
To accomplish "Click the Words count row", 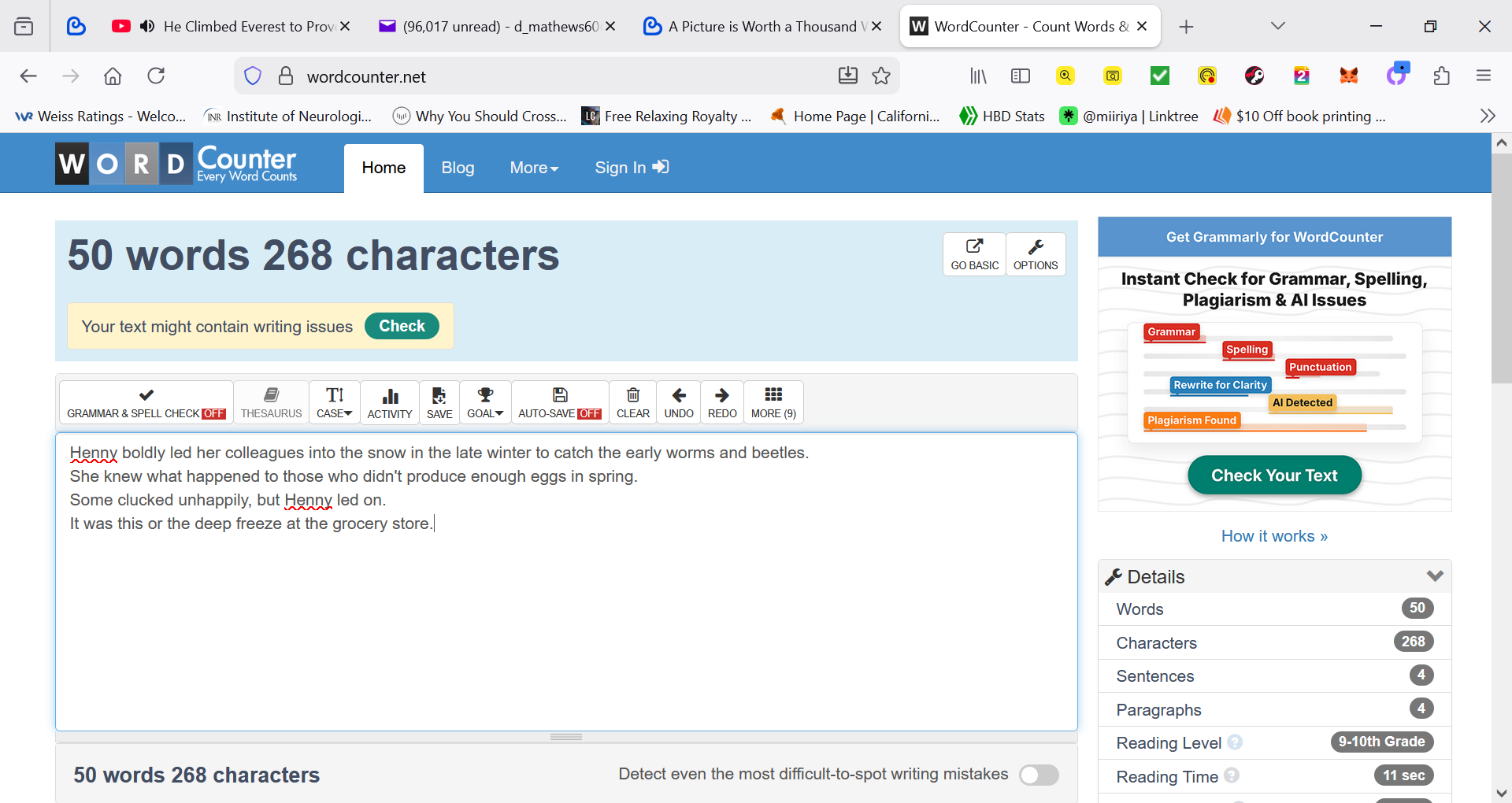I will [1274, 609].
